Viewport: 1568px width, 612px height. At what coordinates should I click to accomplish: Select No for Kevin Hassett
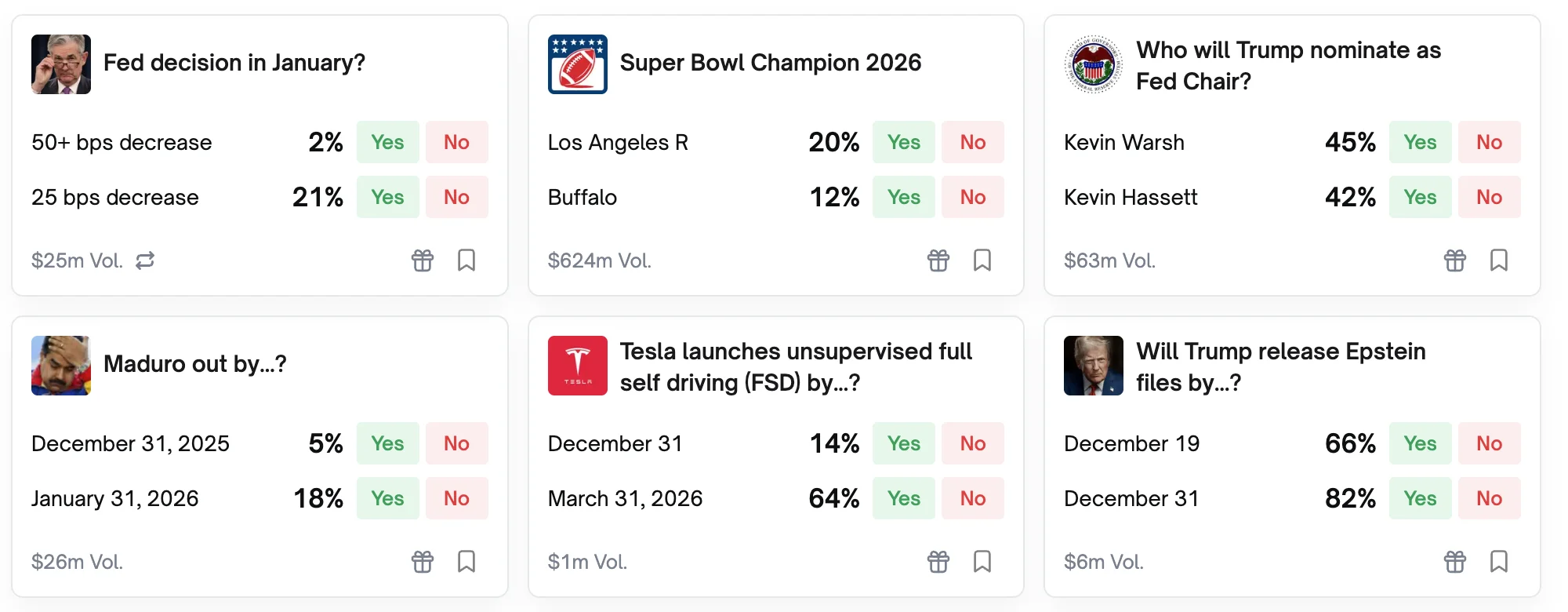tap(1489, 197)
